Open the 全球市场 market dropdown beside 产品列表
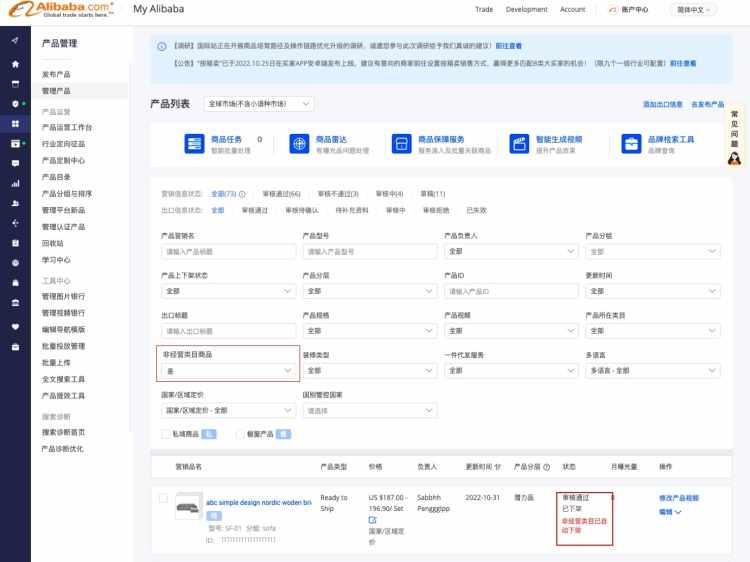 click(x=259, y=104)
